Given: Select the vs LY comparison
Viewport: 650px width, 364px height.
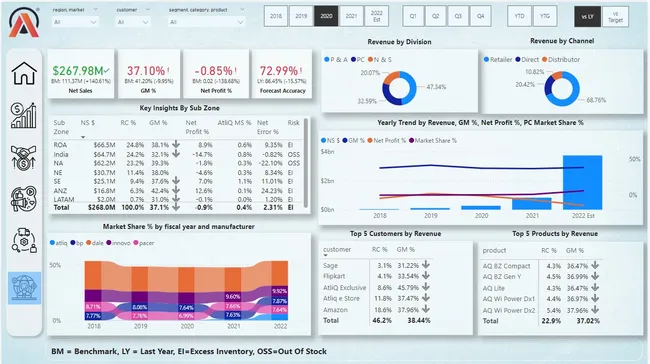Looking at the screenshot, I should [x=587, y=17].
